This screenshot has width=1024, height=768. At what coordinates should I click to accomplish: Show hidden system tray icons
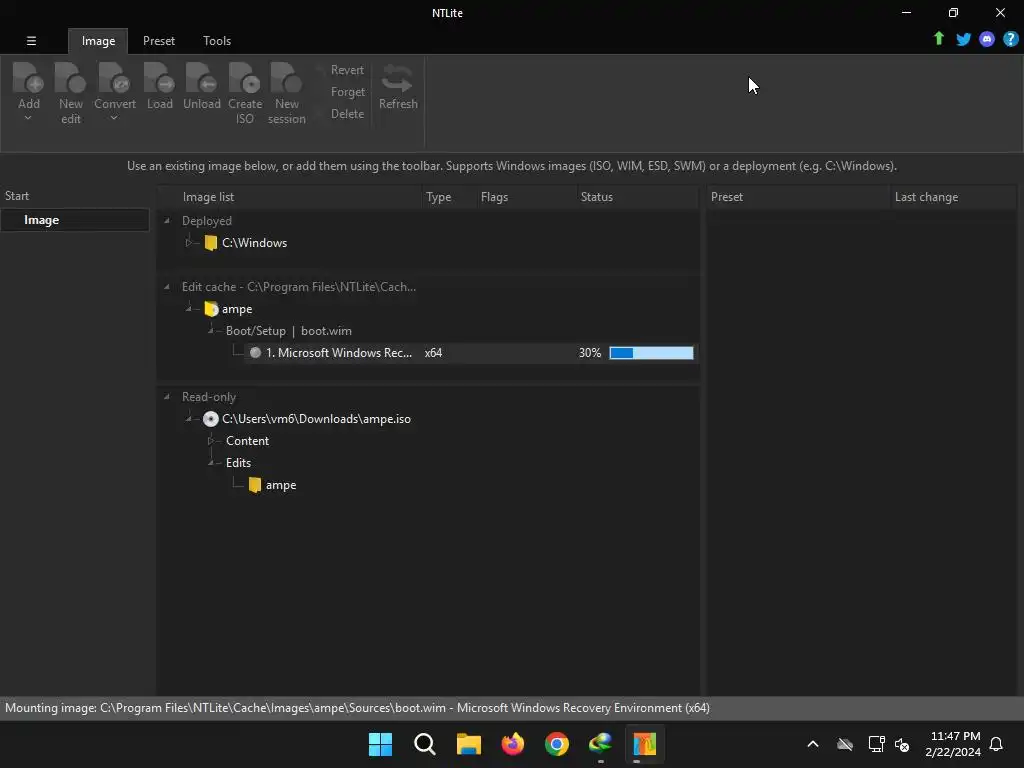pos(812,744)
